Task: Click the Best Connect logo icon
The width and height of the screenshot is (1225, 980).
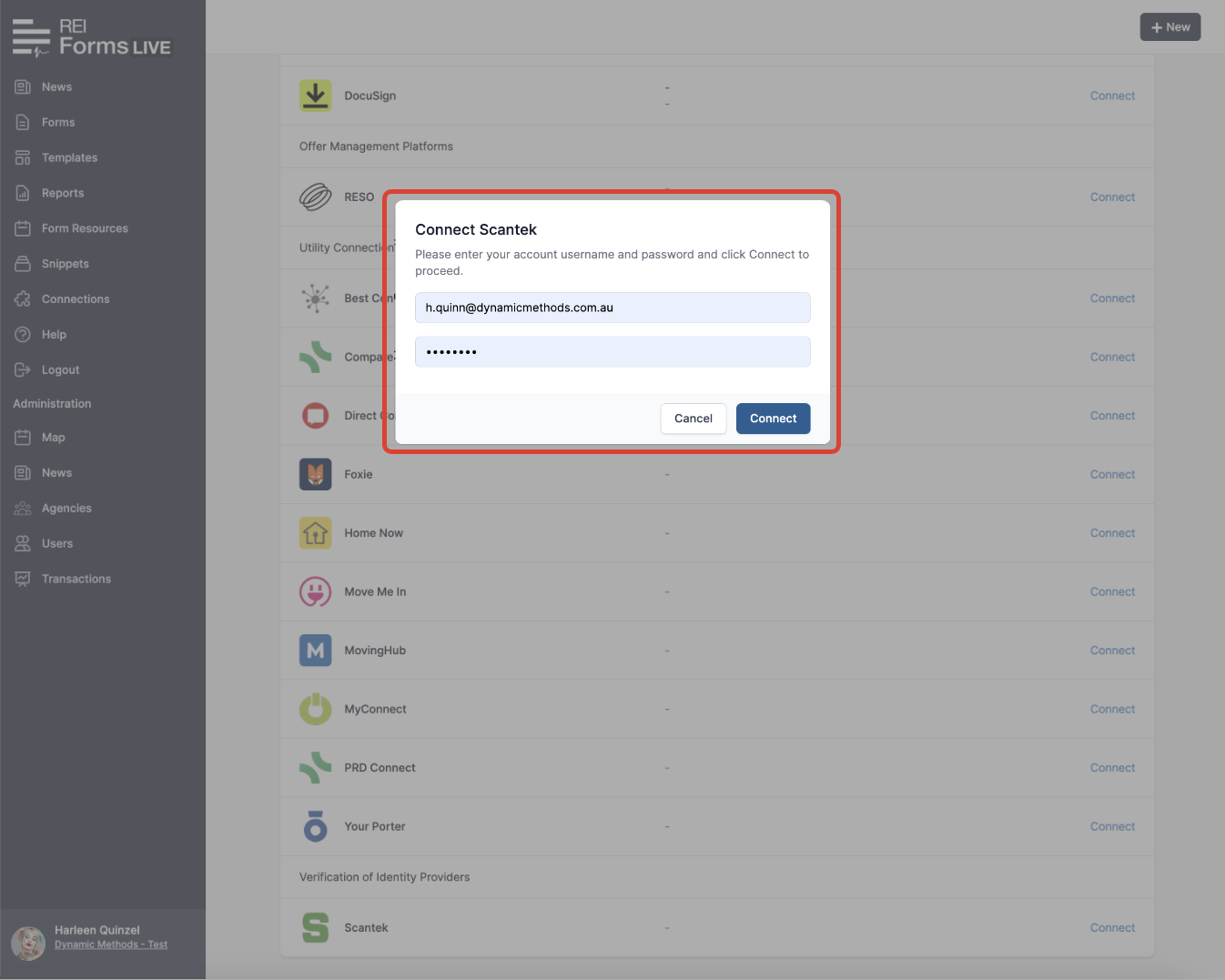Action: pyautogui.click(x=316, y=298)
